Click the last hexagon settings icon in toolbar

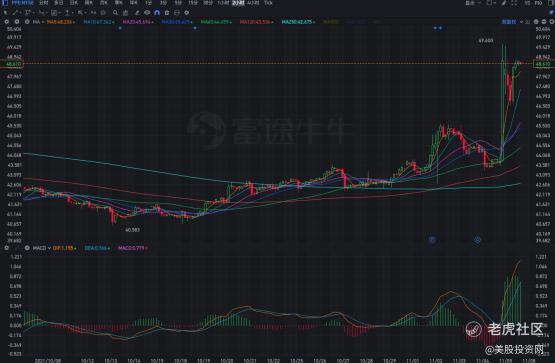[187, 13]
